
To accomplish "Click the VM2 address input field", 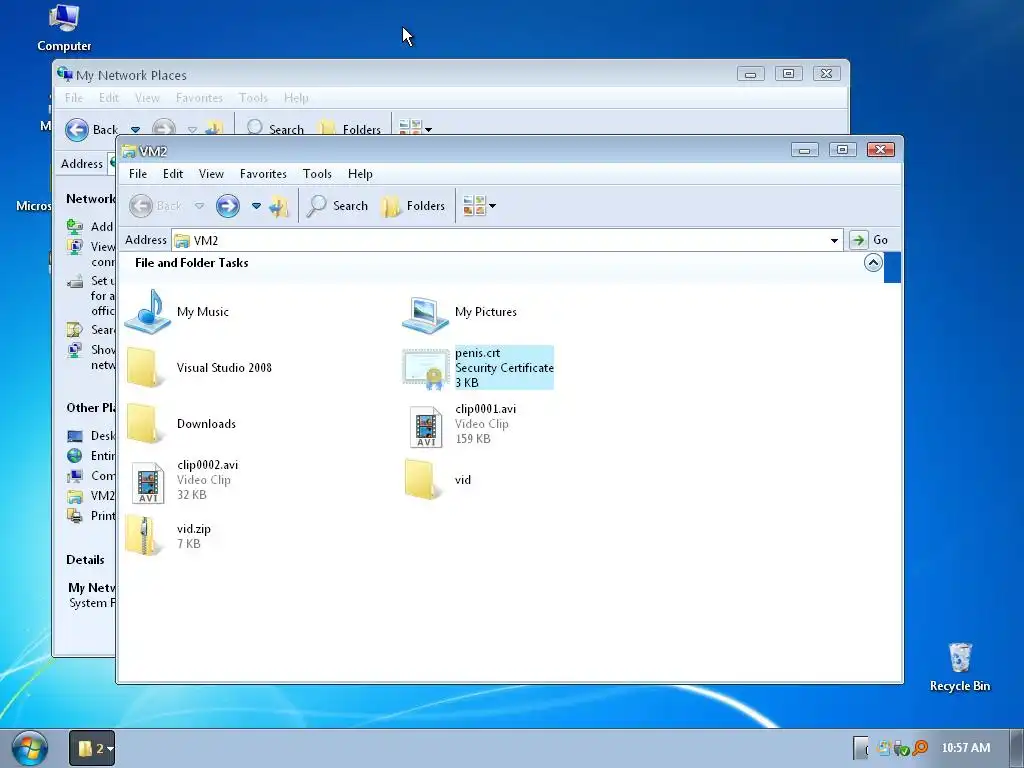I will tap(507, 240).
